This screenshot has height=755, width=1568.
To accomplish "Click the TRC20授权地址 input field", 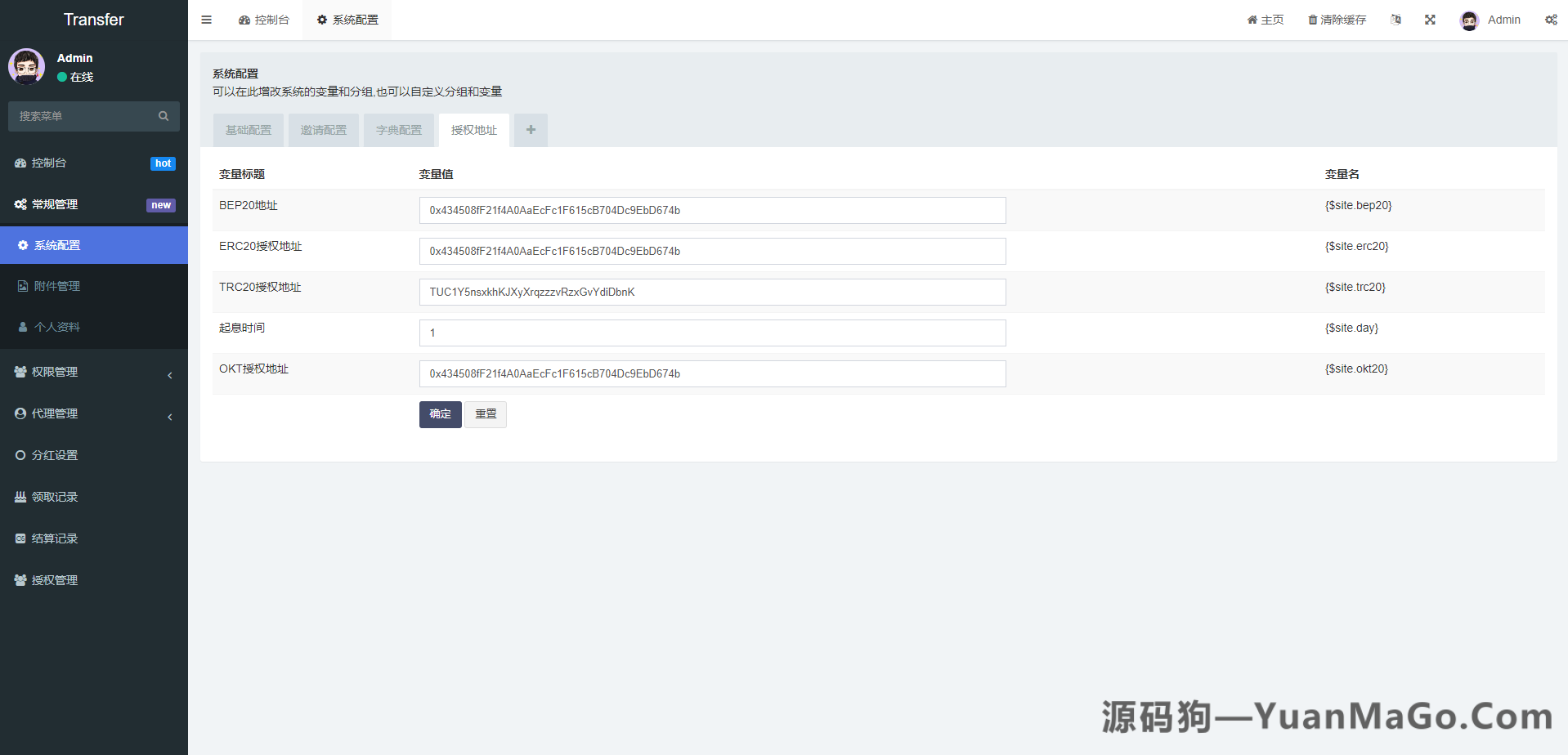I will point(712,292).
